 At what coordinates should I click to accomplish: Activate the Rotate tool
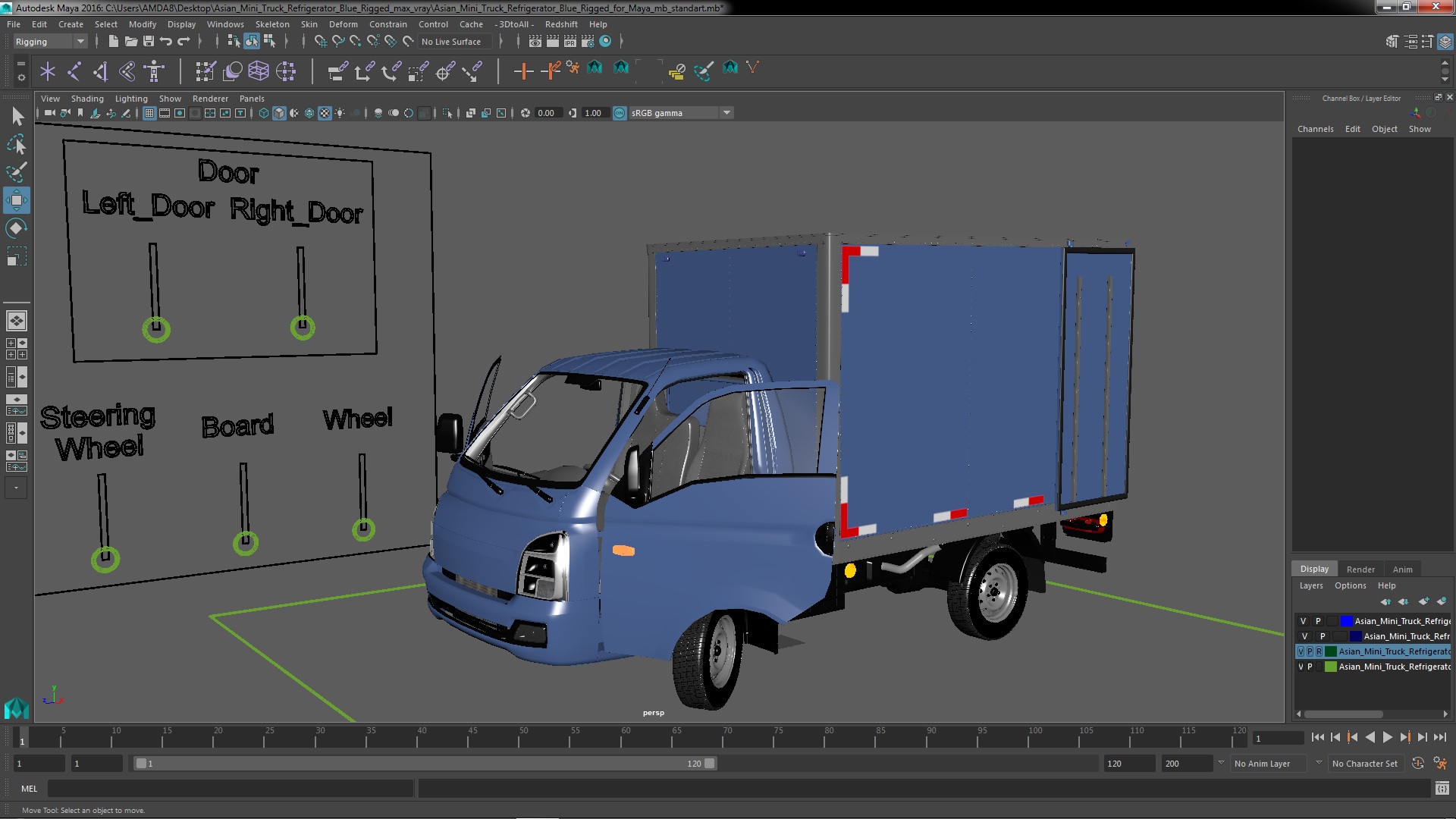(16, 228)
